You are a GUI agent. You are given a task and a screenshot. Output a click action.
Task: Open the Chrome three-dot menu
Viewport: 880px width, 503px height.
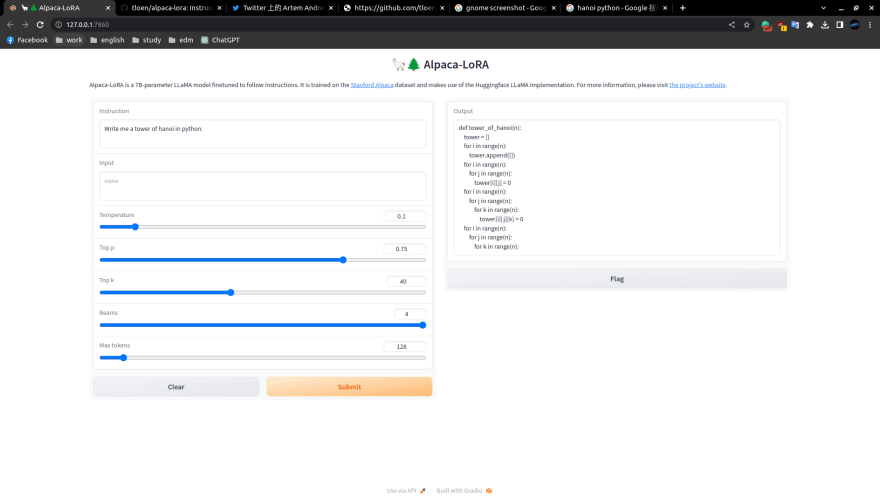point(870,25)
